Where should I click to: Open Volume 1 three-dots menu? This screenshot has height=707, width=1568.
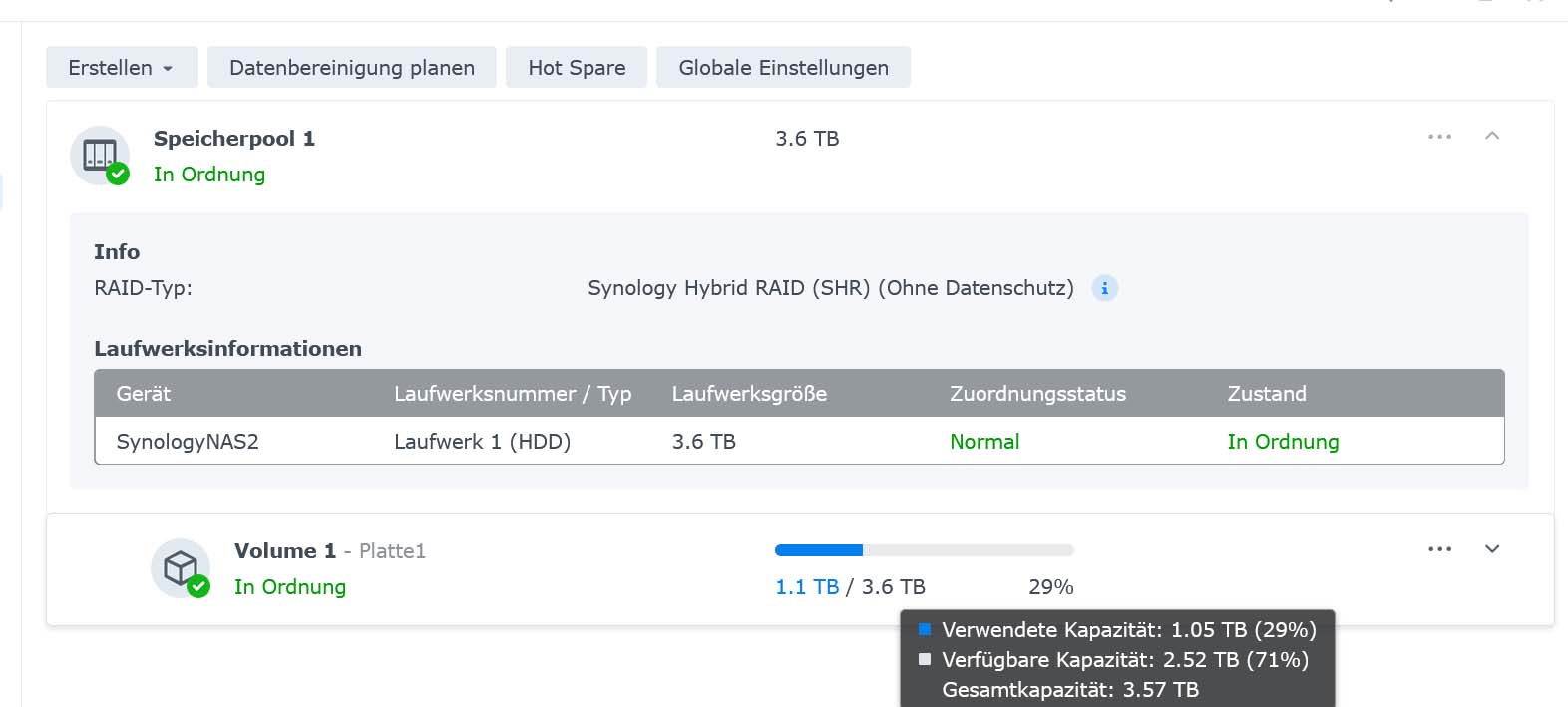(x=1439, y=549)
